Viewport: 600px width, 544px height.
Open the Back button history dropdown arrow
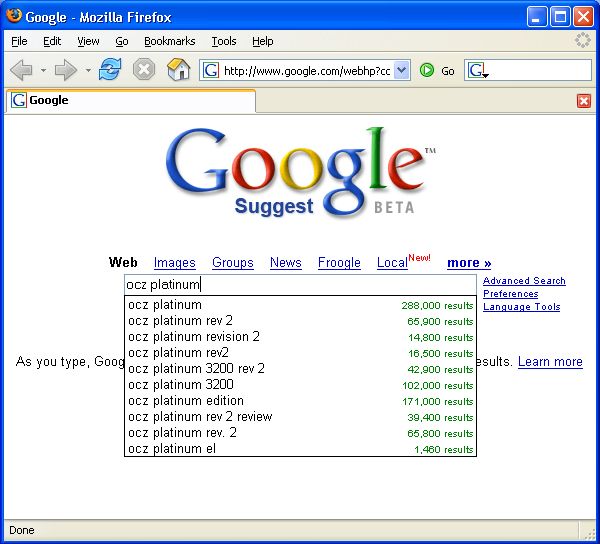(43, 70)
